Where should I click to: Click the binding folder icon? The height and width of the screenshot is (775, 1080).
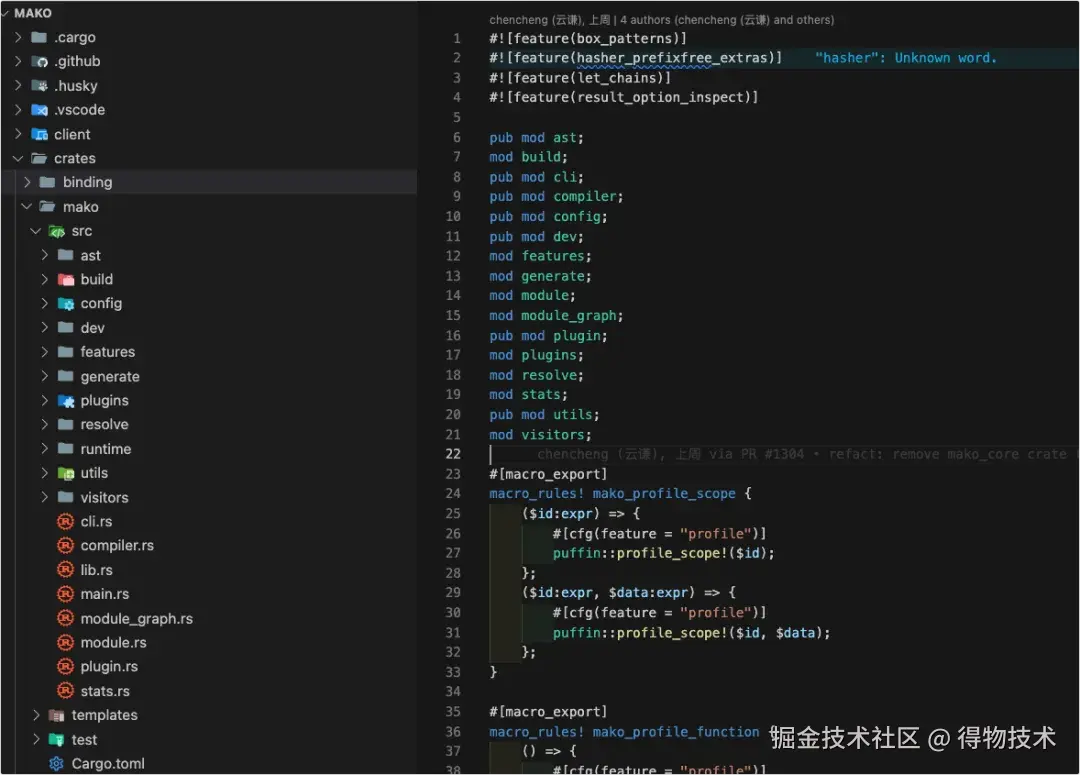[x=48, y=183]
